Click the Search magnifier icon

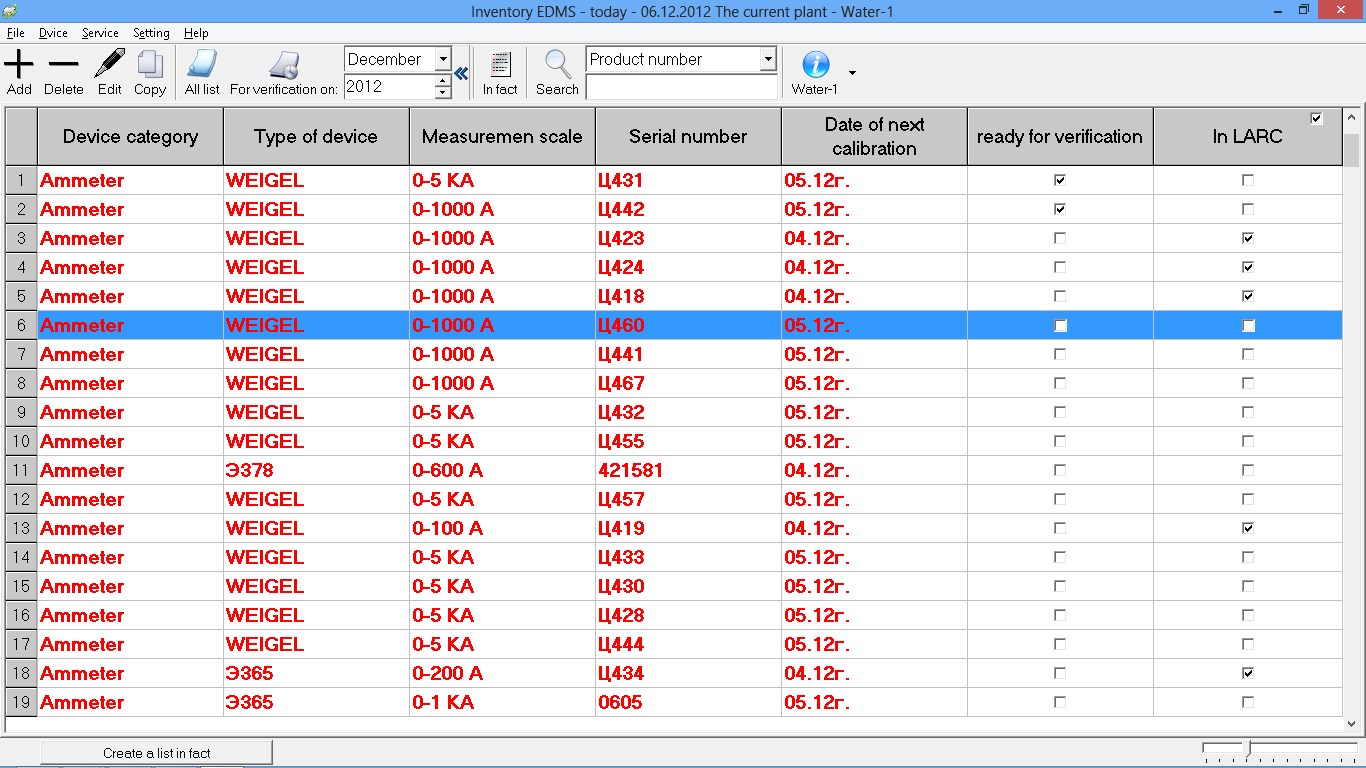pos(557,65)
